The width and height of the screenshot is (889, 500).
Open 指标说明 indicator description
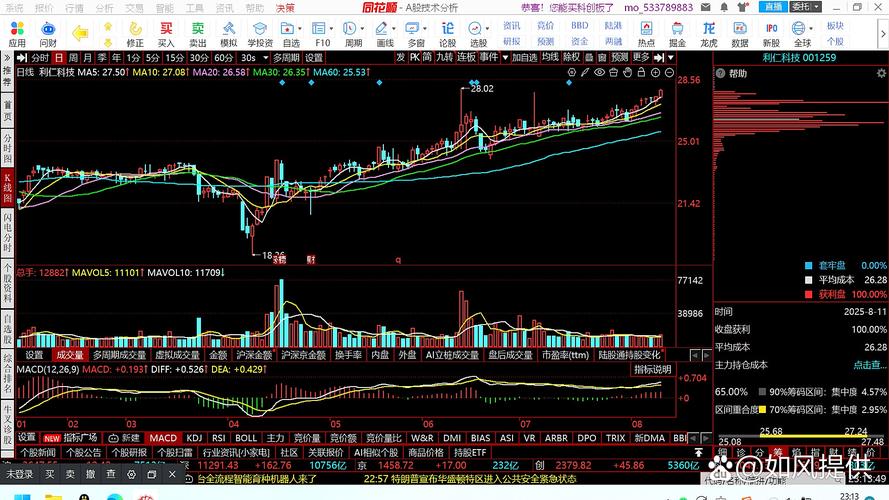[652, 369]
